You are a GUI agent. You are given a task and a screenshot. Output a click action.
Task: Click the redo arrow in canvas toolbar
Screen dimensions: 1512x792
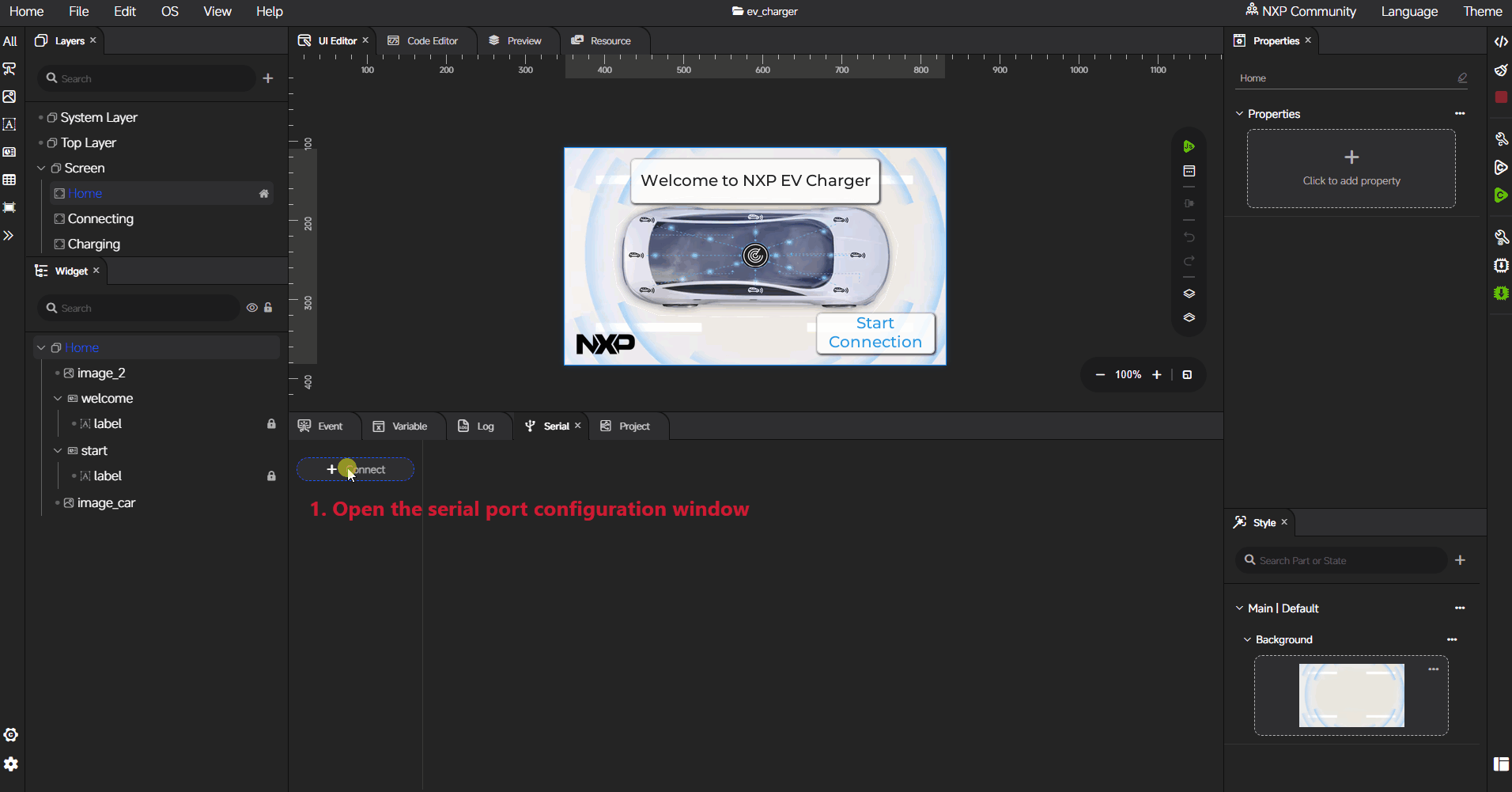[x=1189, y=261]
